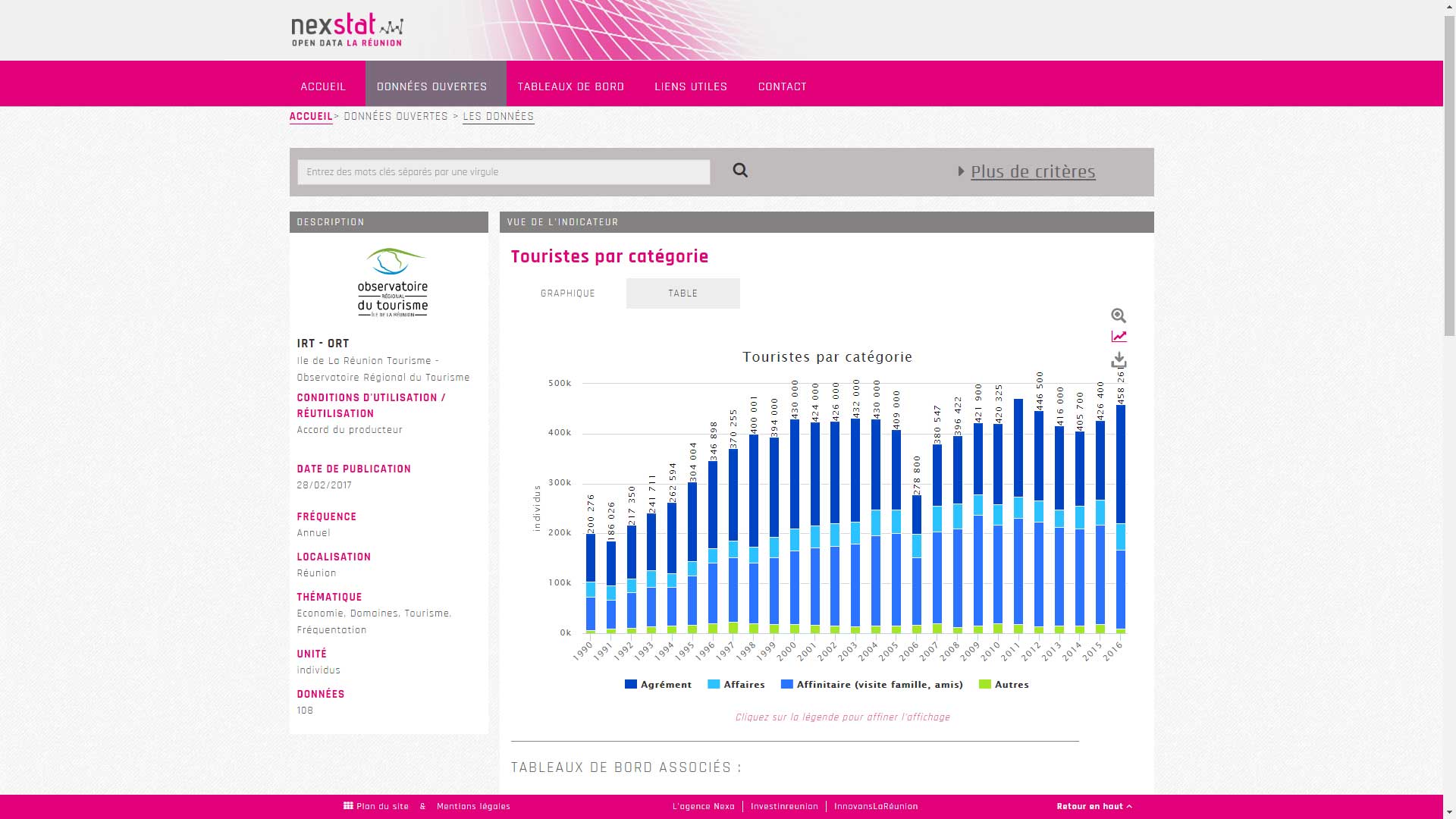Click the Plan du site grid icon
This screenshot has width=1456, height=819.
point(348,806)
